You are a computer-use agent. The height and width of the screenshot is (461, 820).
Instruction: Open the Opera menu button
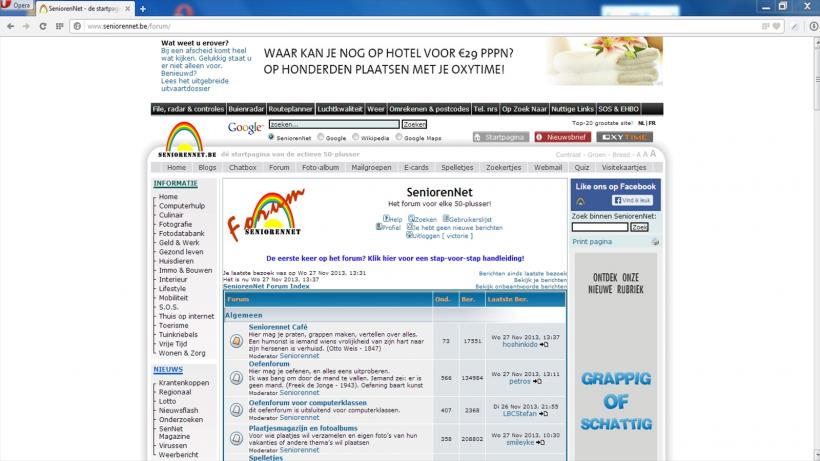click(x=17, y=7)
